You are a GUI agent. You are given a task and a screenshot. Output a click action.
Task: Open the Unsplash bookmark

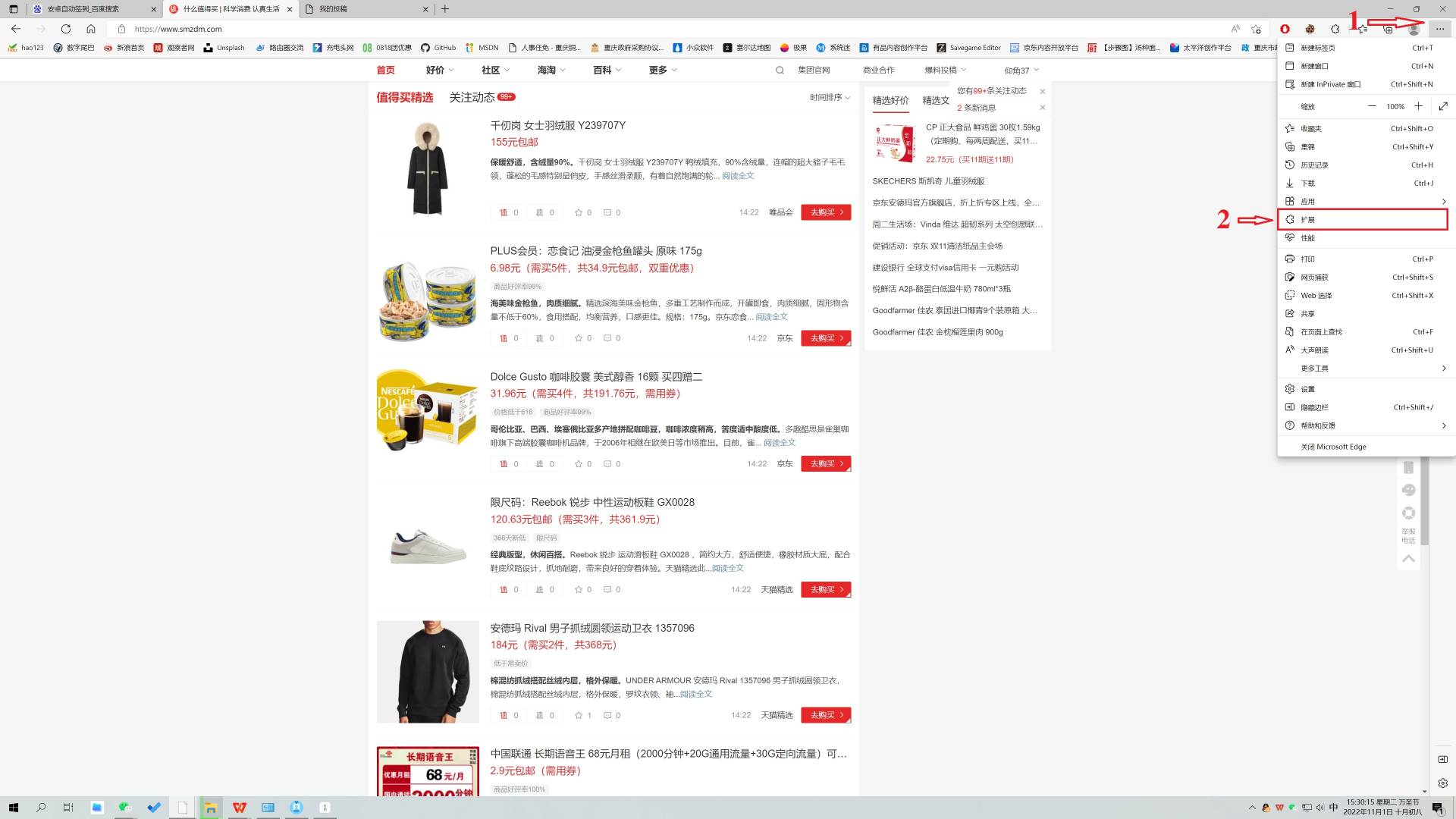pos(224,48)
